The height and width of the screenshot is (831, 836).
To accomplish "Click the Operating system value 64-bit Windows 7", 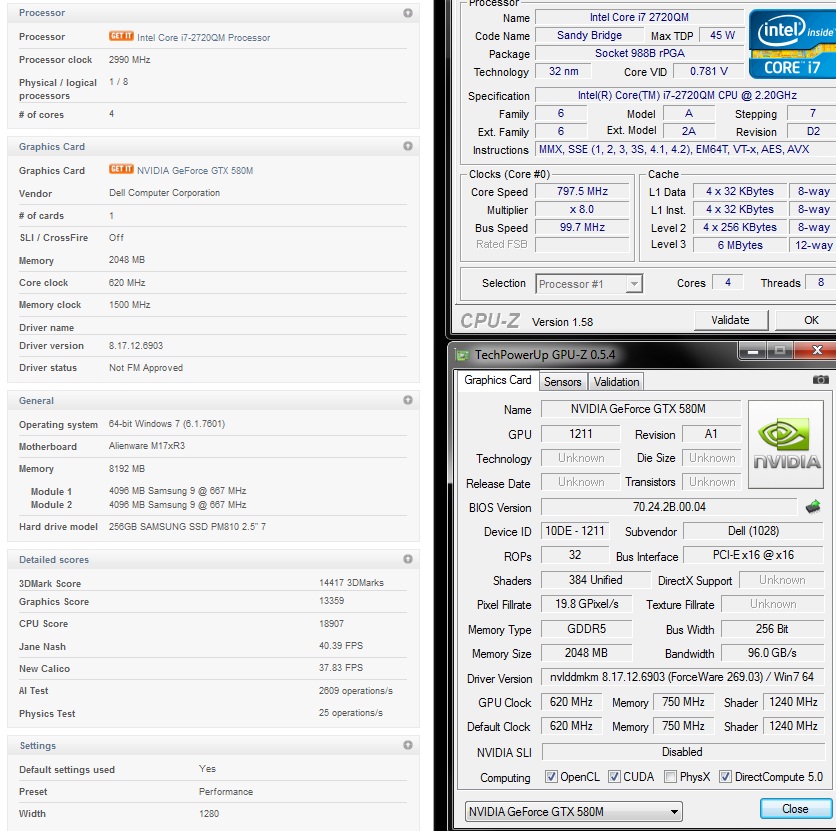I will [x=167, y=424].
